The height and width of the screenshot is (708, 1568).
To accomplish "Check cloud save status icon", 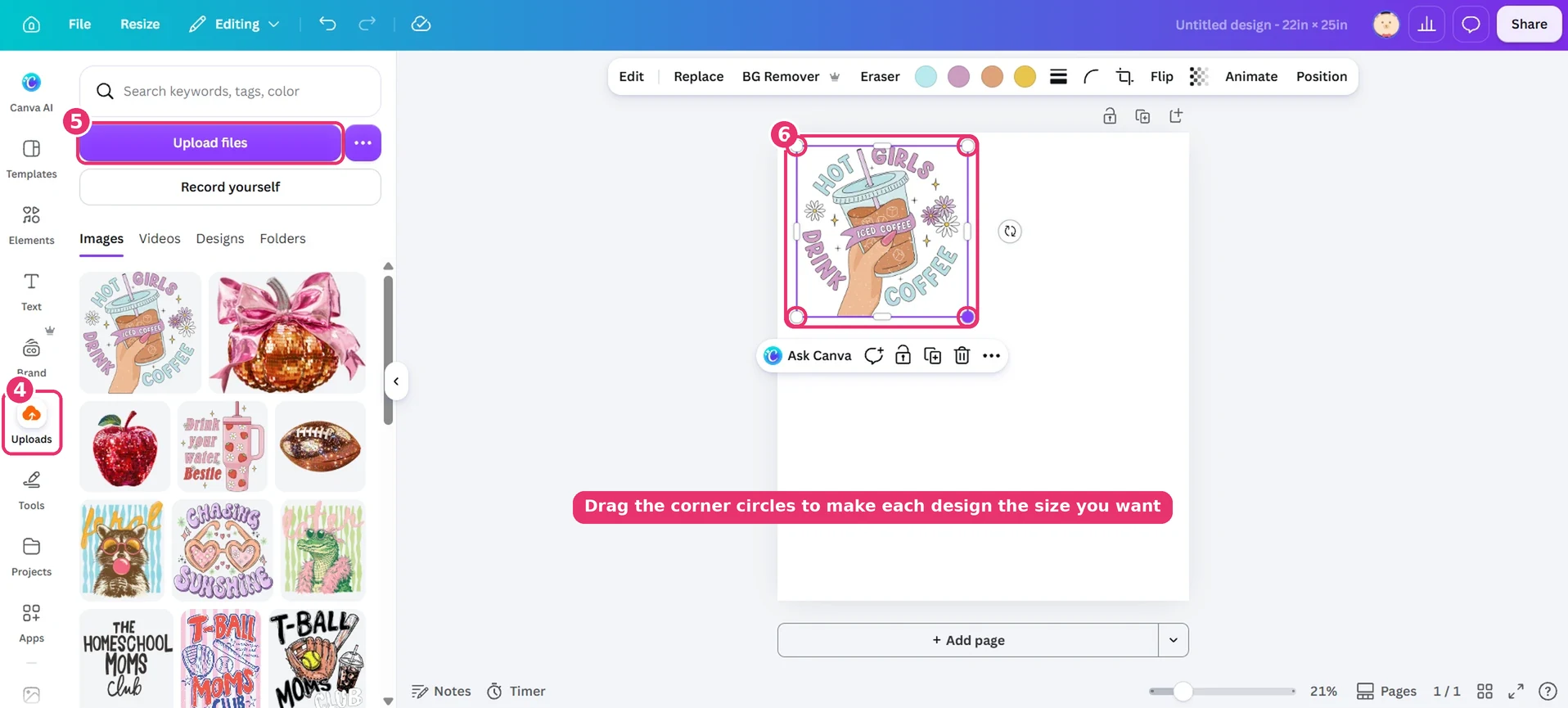I will pos(421,24).
